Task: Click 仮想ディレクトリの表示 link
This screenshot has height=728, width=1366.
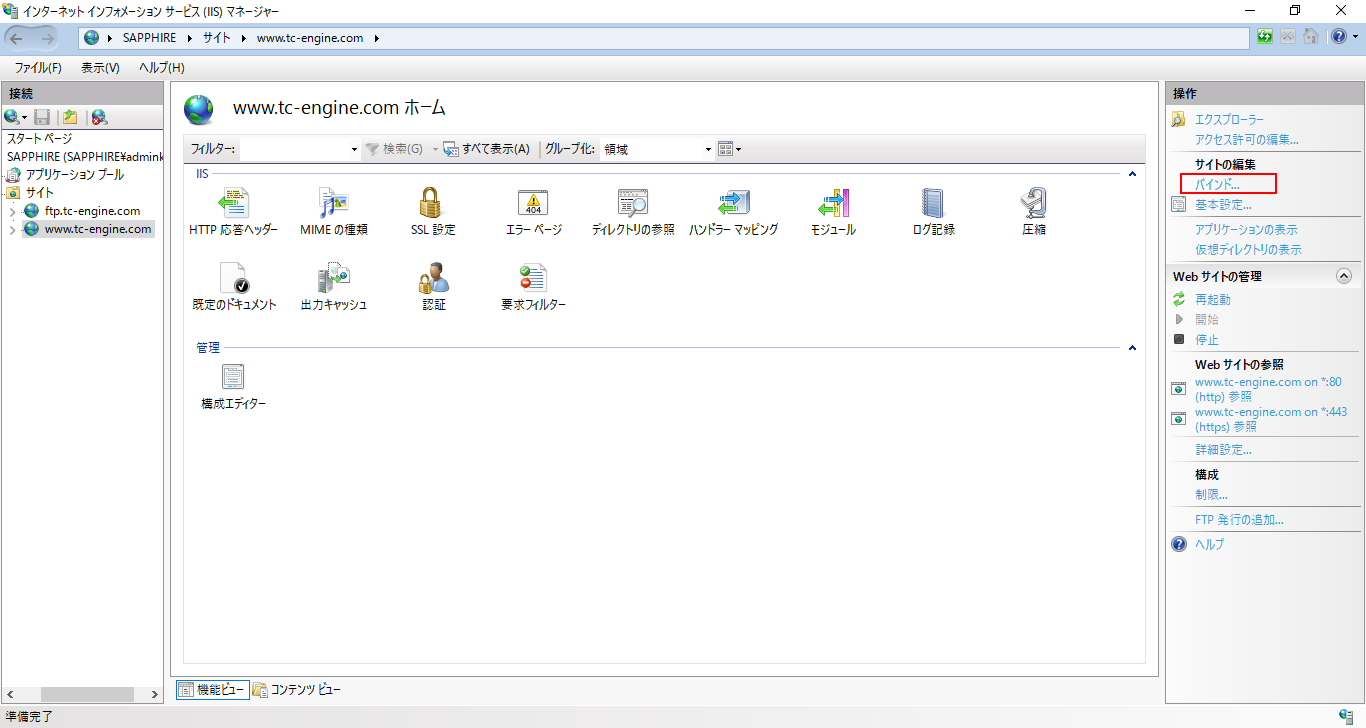Action: [1248, 249]
